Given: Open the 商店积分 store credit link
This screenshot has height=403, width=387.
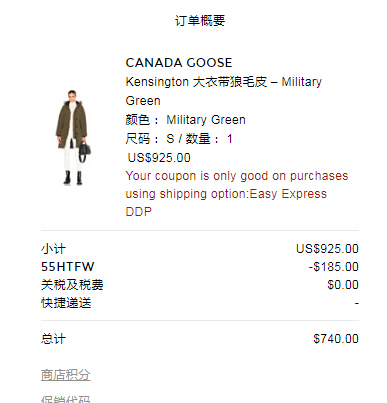Looking at the screenshot, I should pyautogui.click(x=66, y=375).
